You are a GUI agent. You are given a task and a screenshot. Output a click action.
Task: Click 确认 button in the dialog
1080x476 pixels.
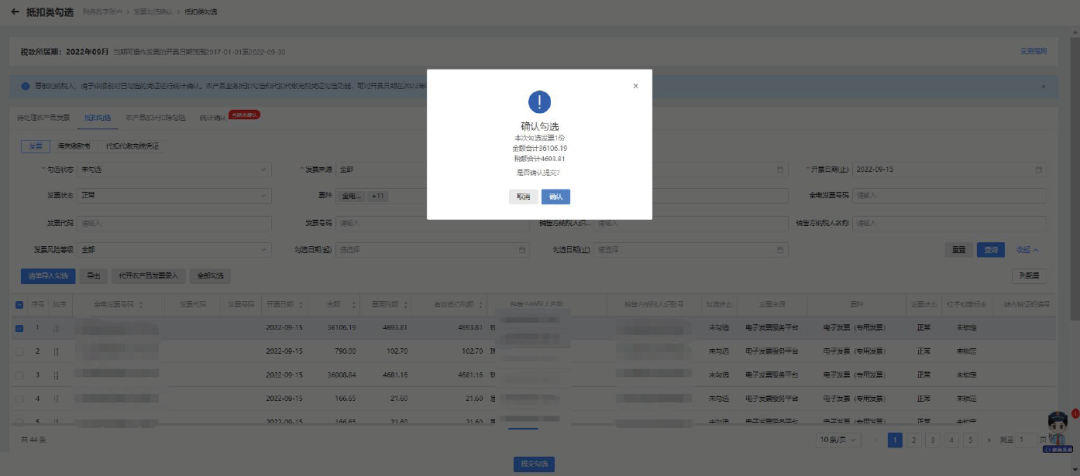(555, 197)
